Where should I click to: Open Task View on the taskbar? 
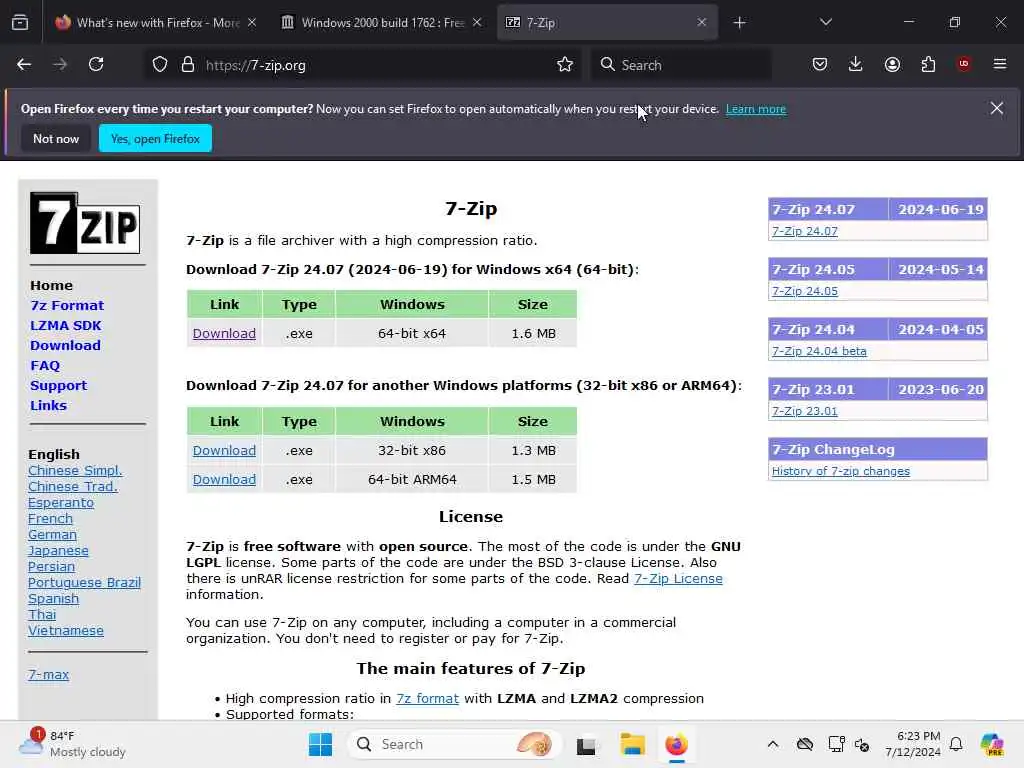[x=586, y=745]
